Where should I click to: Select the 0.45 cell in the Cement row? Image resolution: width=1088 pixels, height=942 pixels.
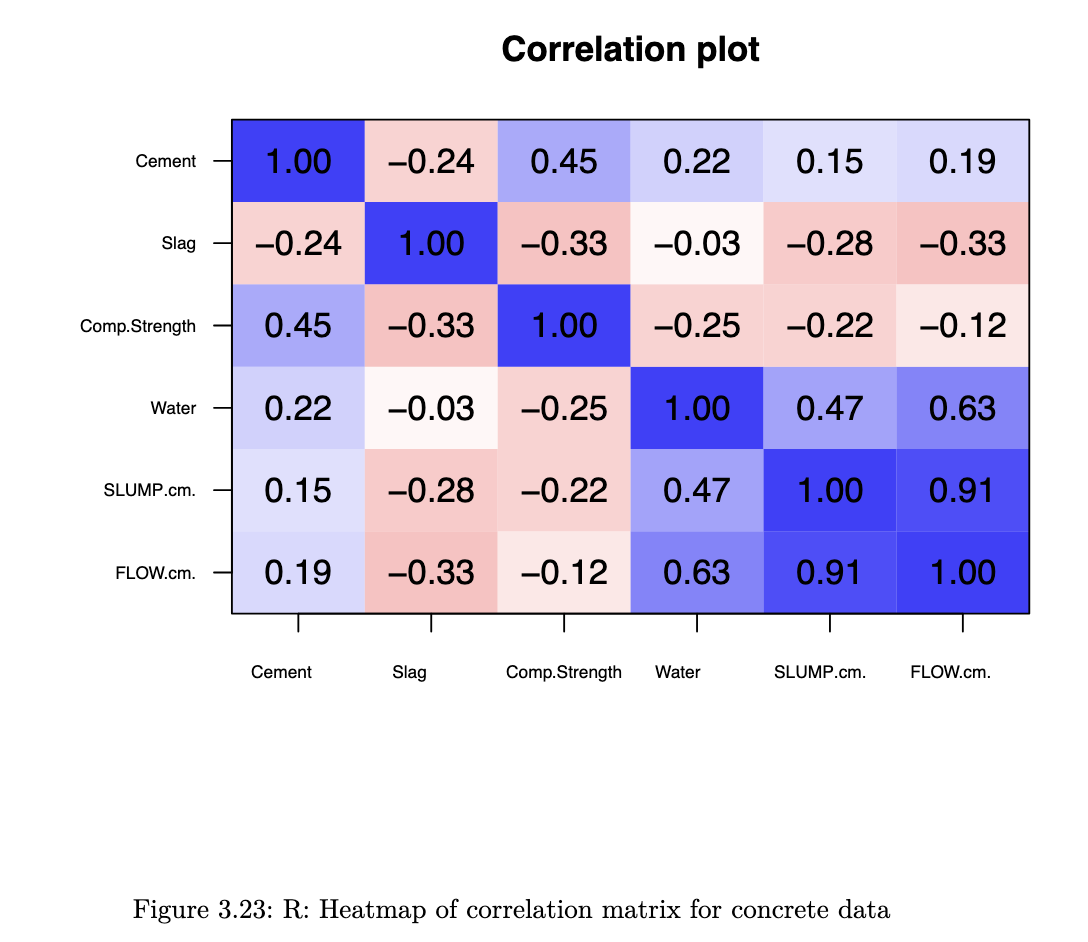click(x=564, y=161)
